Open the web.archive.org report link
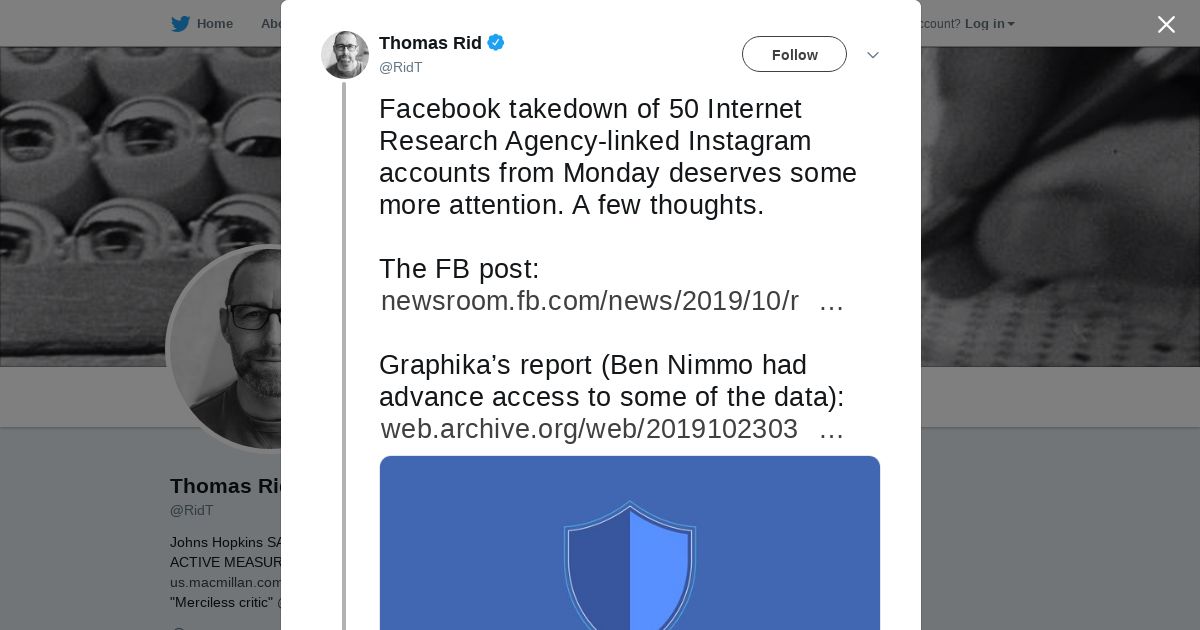Viewport: 1200px width, 630px height. [x=612, y=429]
